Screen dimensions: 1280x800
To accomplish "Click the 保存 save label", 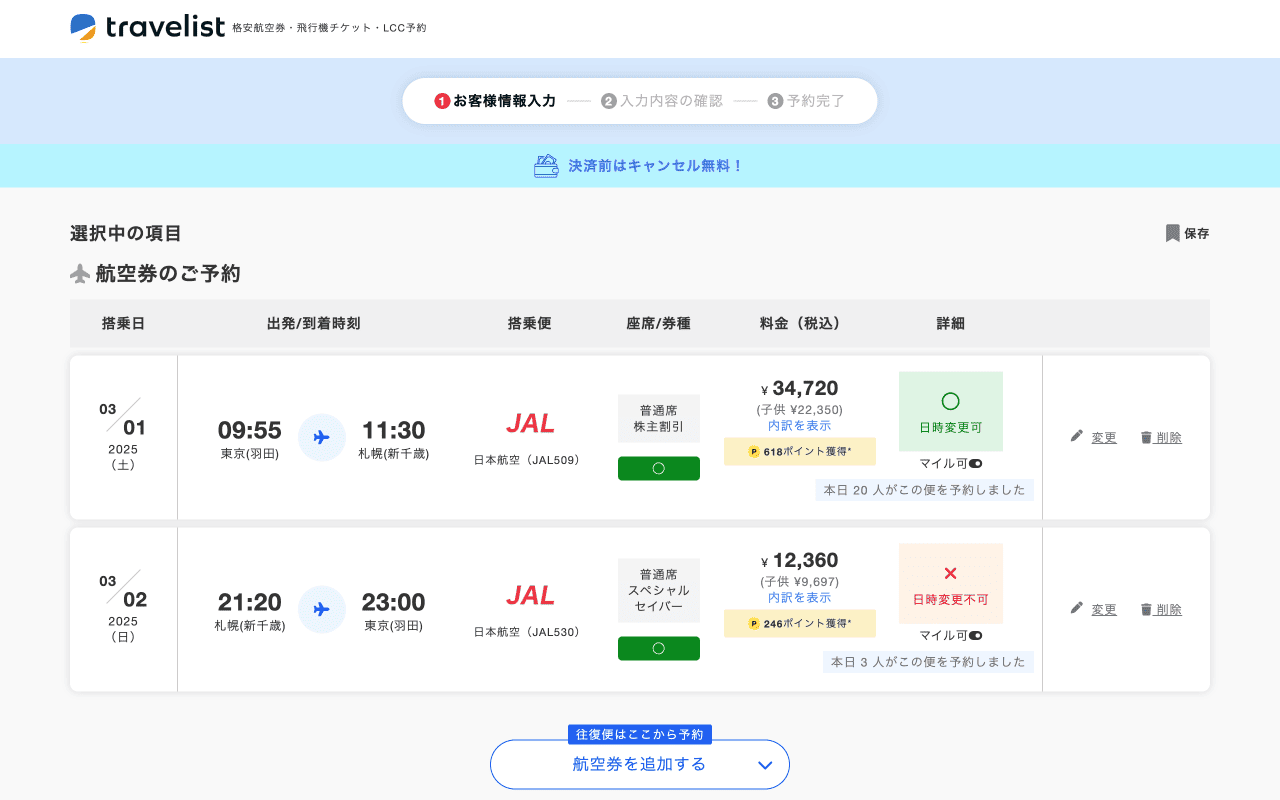I will pyautogui.click(x=1197, y=233).
